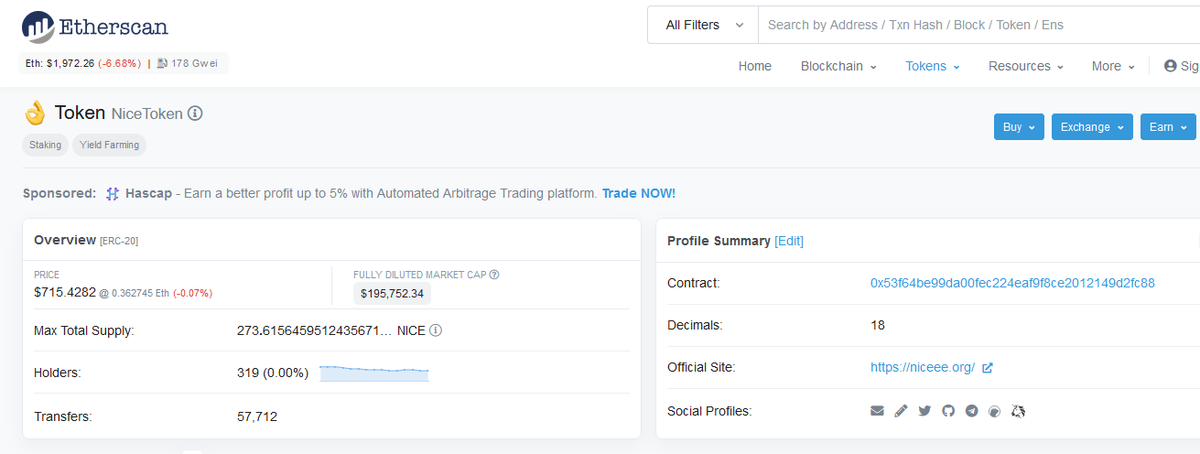Click the $715.4282 price value

coord(67,293)
